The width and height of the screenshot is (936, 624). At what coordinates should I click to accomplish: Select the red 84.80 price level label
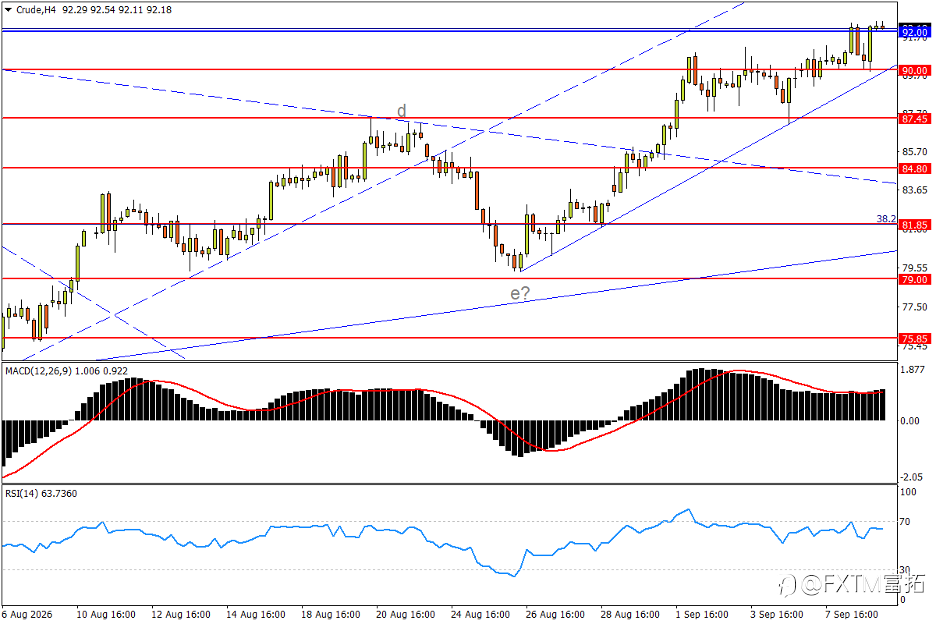pos(914,169)
